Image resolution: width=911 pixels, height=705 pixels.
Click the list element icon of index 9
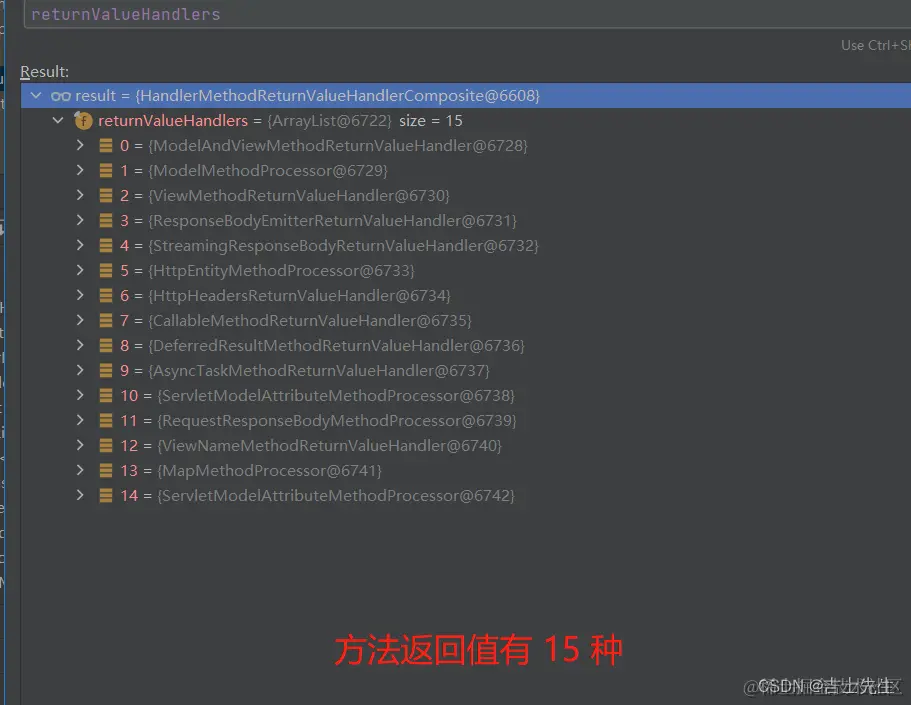point(106,370)
